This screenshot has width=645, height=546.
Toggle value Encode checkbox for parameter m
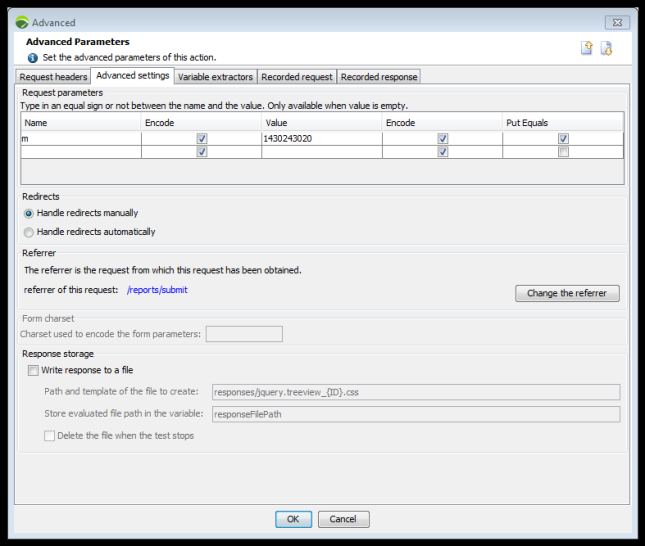coord(443,139)
